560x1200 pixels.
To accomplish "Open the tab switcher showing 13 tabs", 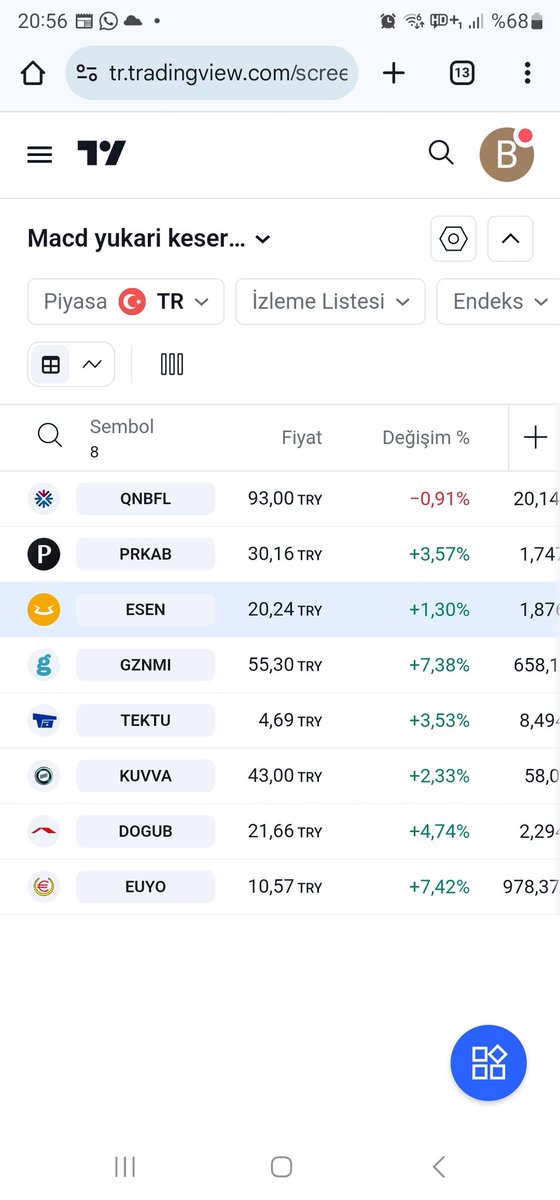I will point(462,73).
